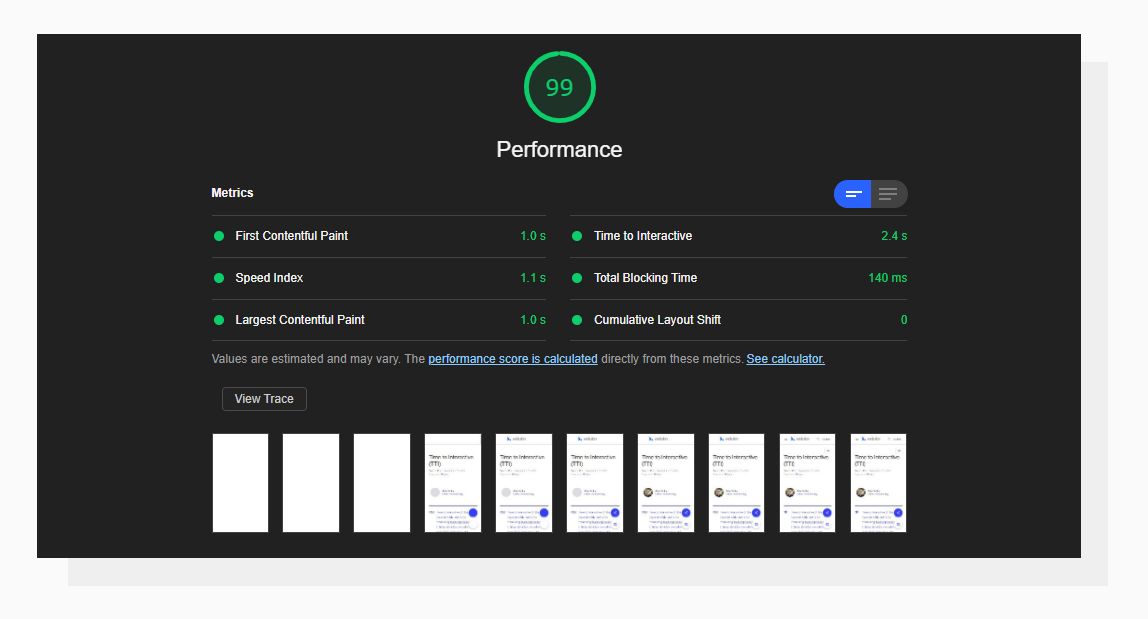1148x619 pixels.
Task: Click the green Performance score gauge
Action: 559,87
